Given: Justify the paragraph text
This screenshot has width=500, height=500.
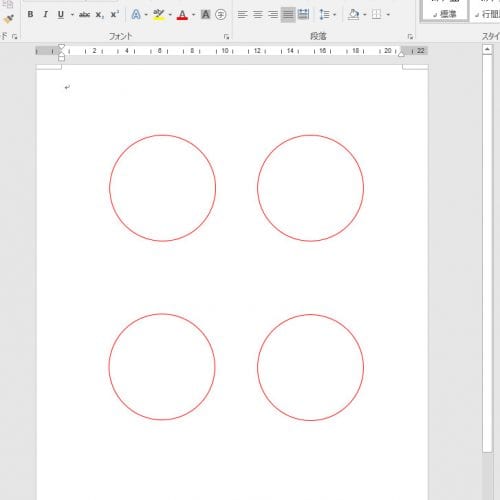Looking at the screenshot, I should (x=288, y=15).
